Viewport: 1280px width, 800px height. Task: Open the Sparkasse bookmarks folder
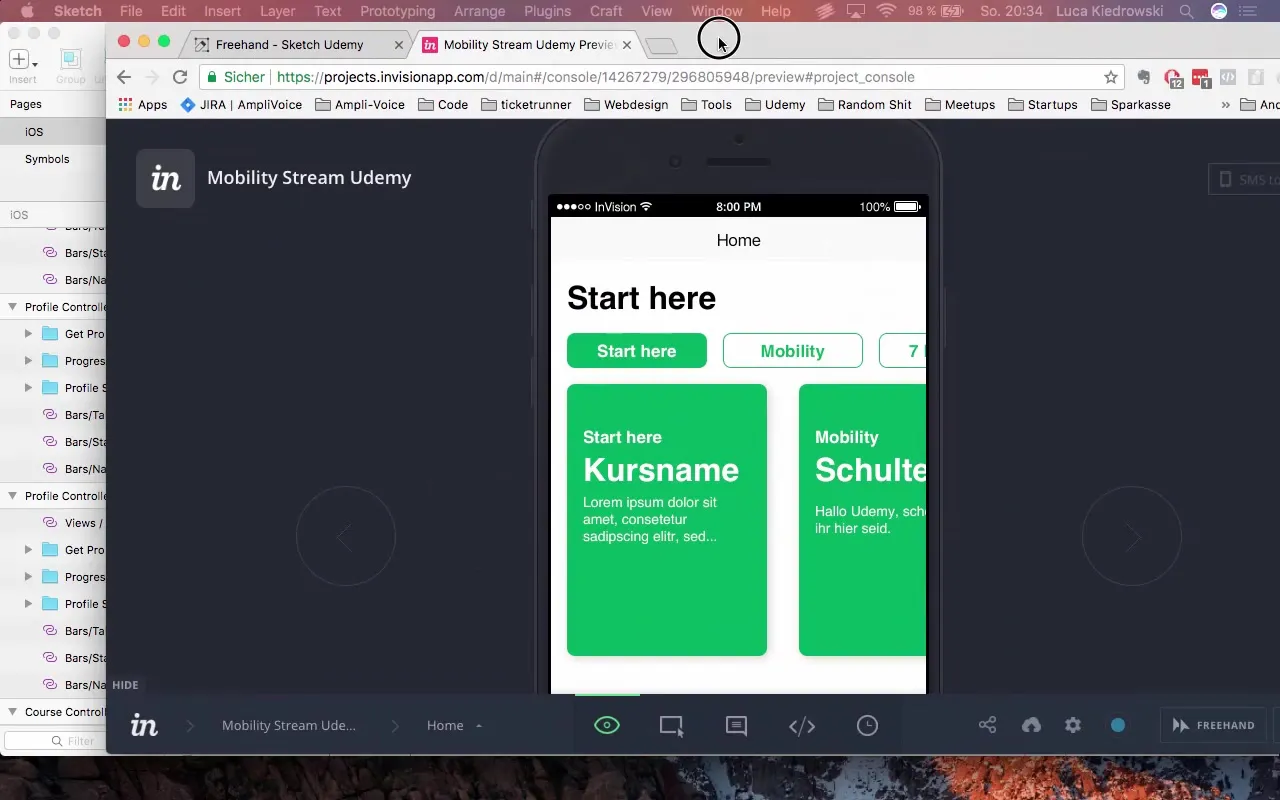1131,104
